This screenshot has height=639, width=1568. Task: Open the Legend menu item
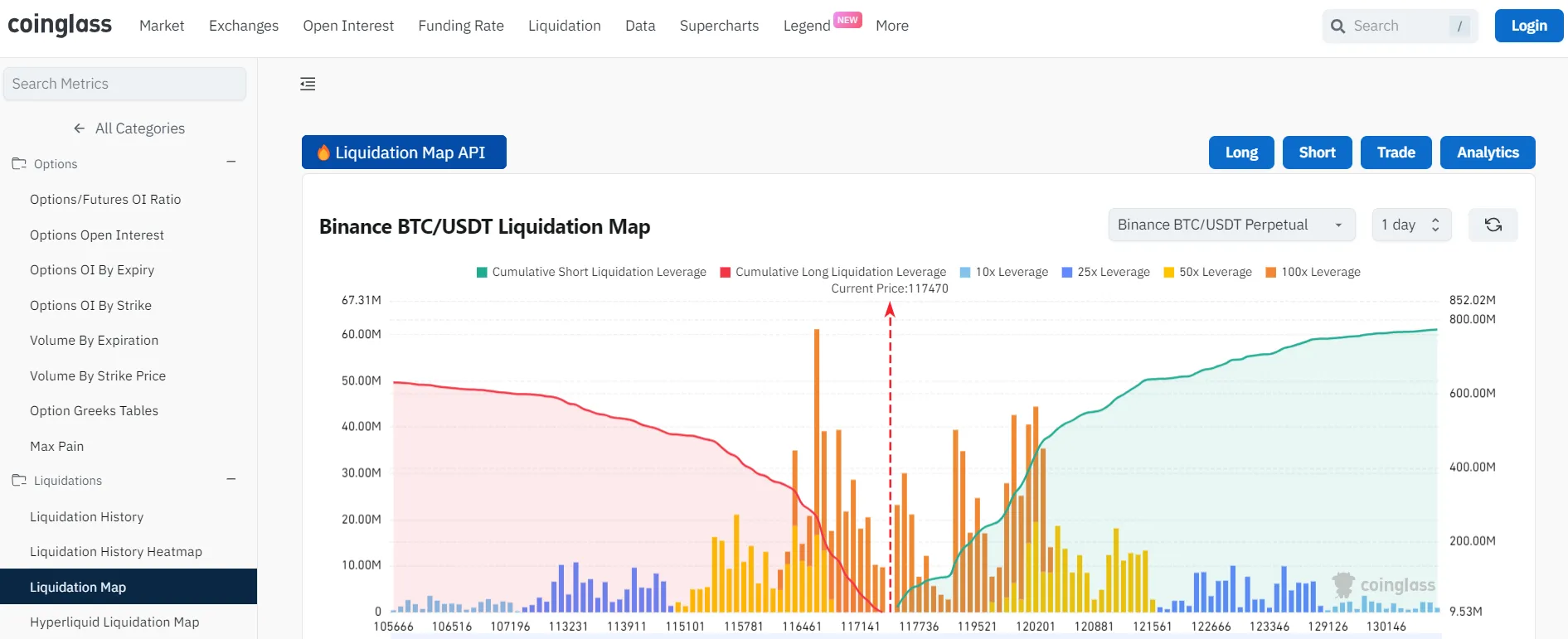click(807, 26)
